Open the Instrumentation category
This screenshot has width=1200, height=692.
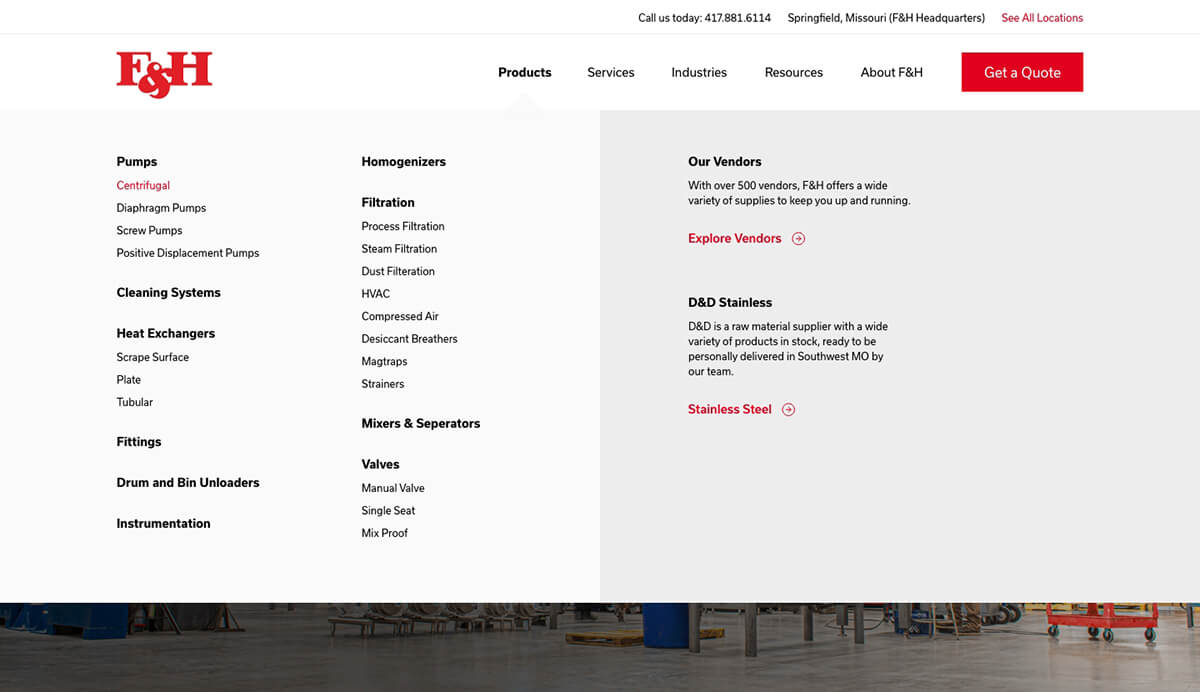pos(164,524)
